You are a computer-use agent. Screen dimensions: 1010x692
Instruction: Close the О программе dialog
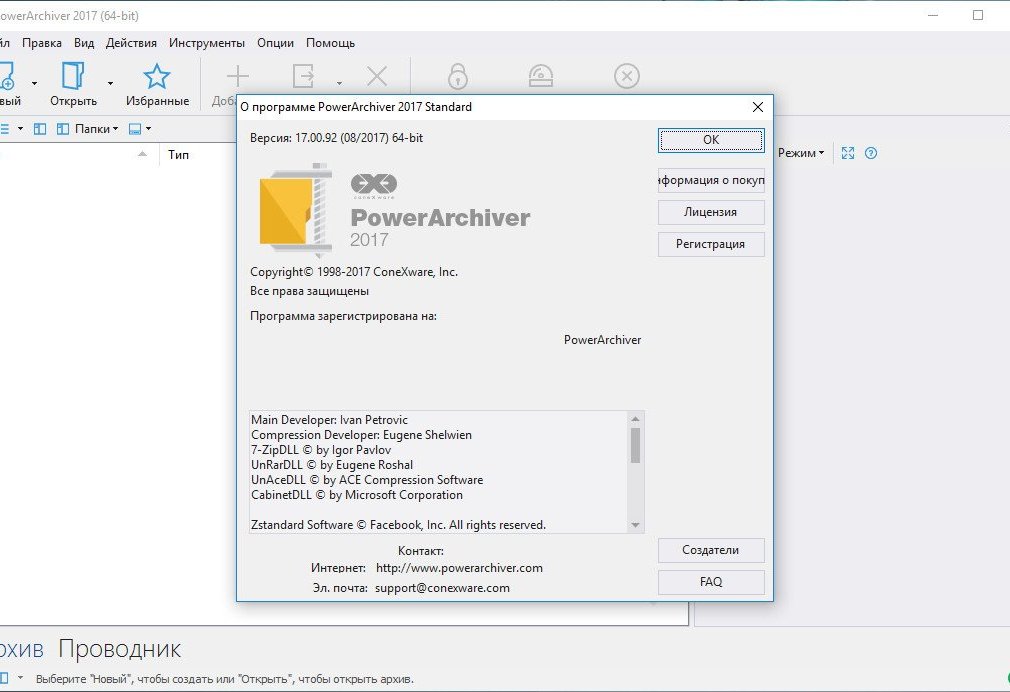[x=758, y=107]
